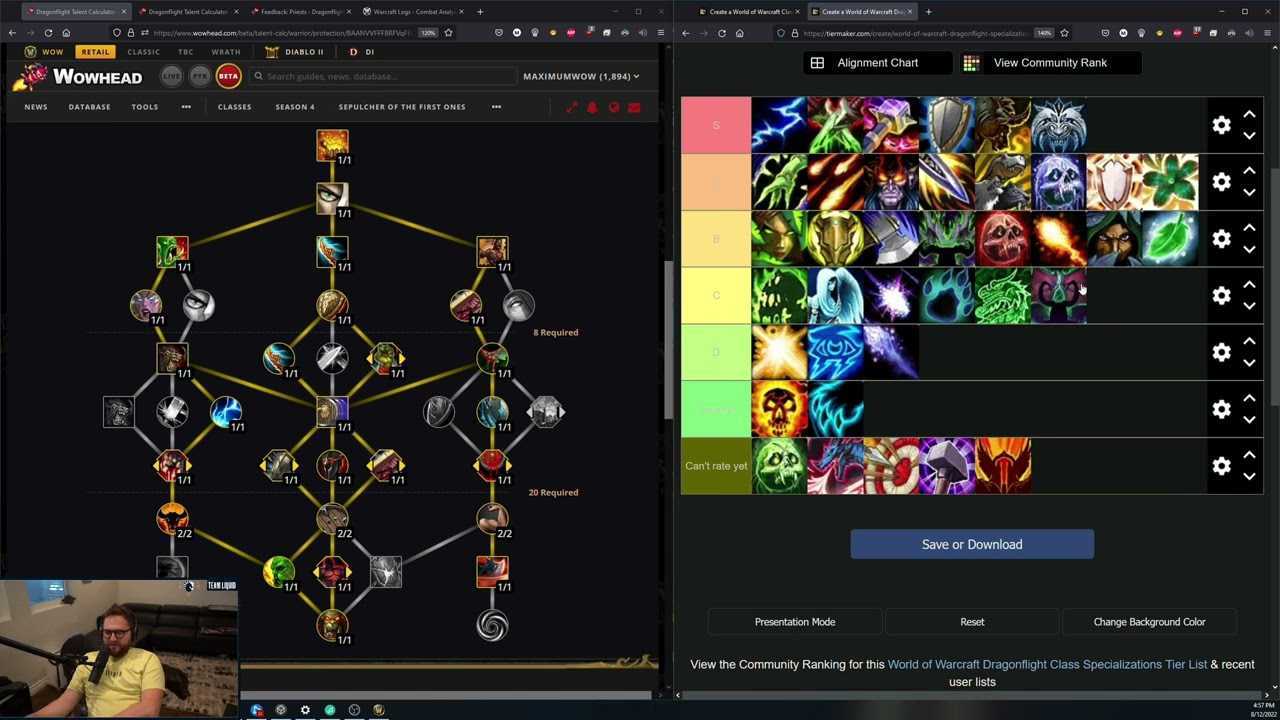Switch Wowhead to LIVE version

tap(172, 76)
